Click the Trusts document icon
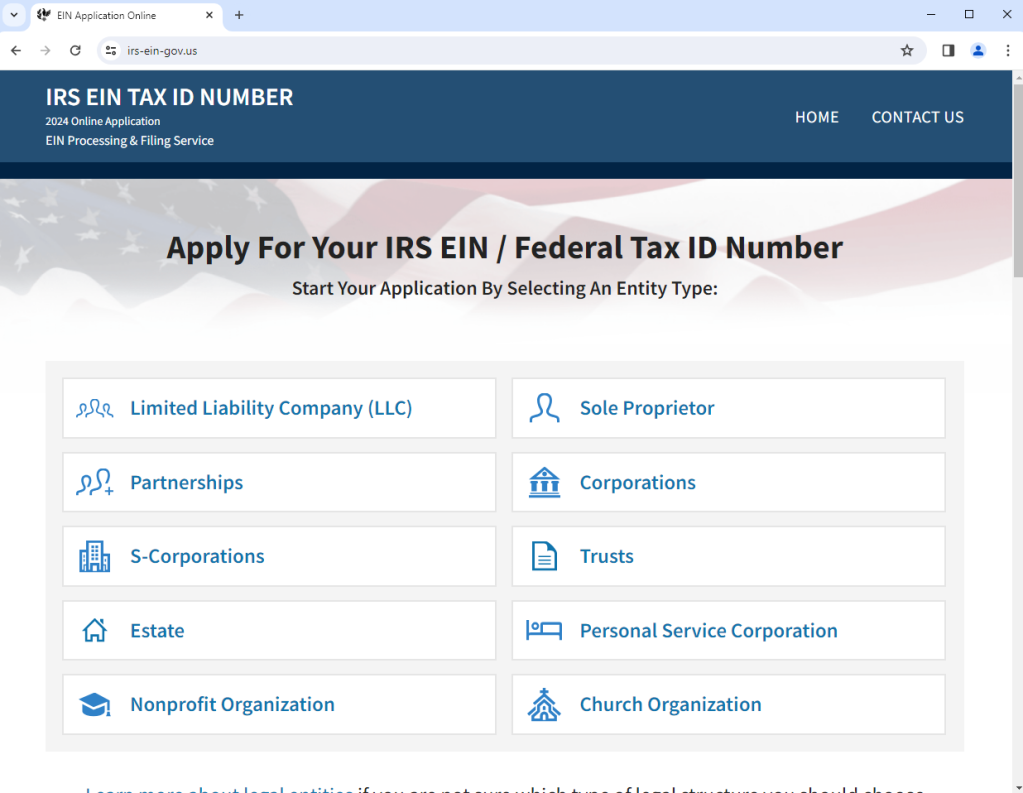This screenshot has width=1023, height=793. 544,557
